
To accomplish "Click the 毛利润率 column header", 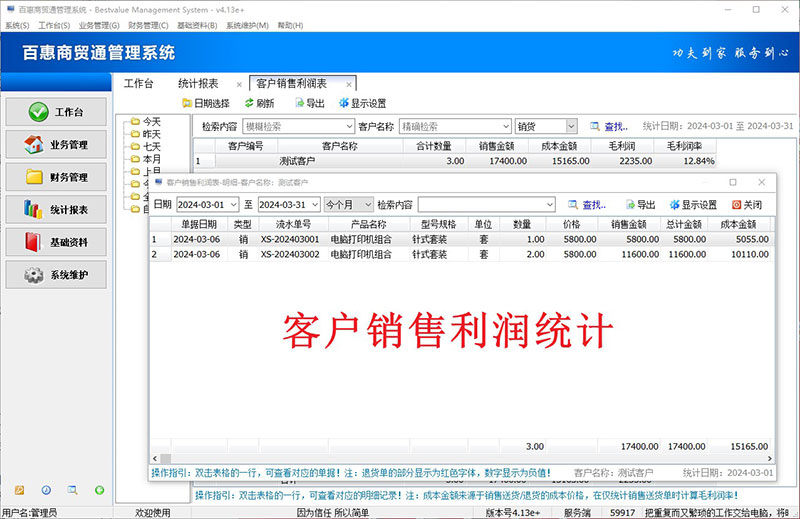I will coord(685,146).
